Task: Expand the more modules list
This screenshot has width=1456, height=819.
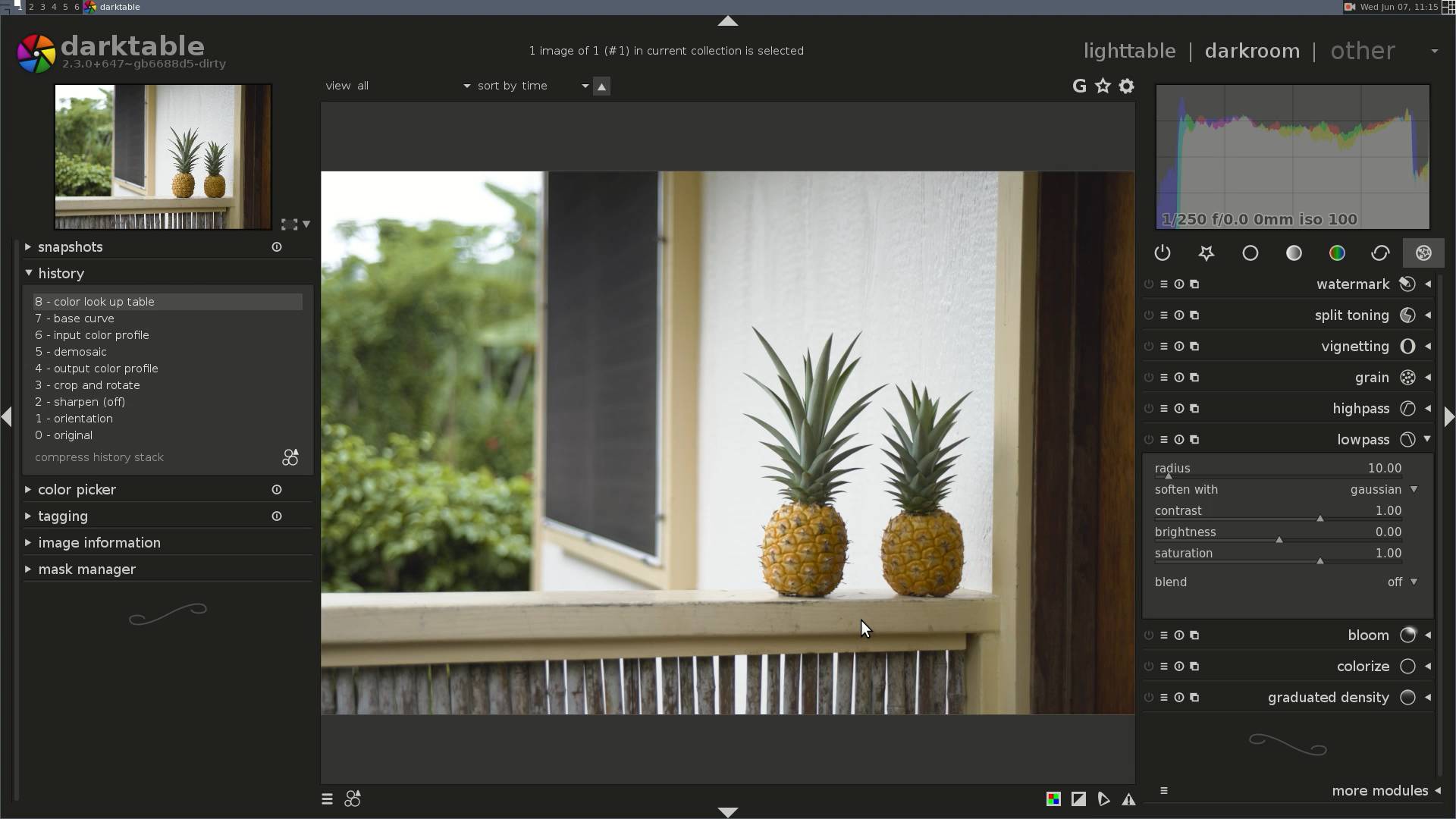Action: pos(1379,791)
